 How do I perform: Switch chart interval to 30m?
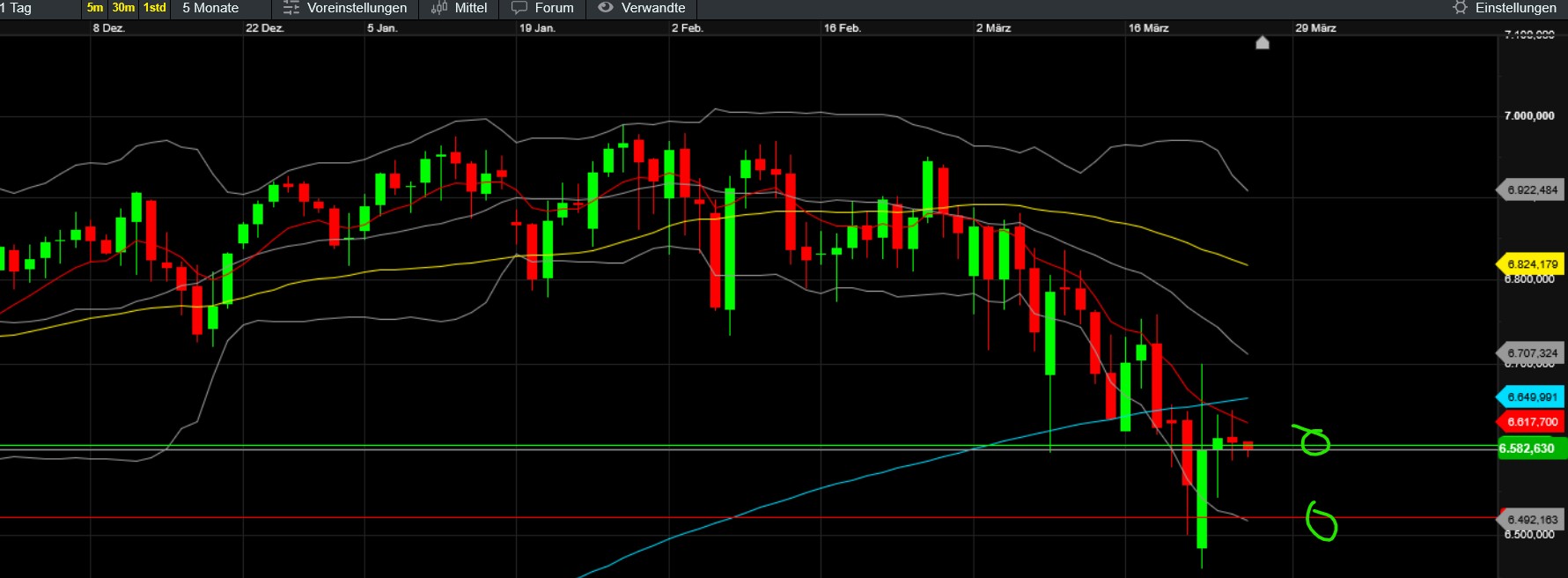coord(123,8)
